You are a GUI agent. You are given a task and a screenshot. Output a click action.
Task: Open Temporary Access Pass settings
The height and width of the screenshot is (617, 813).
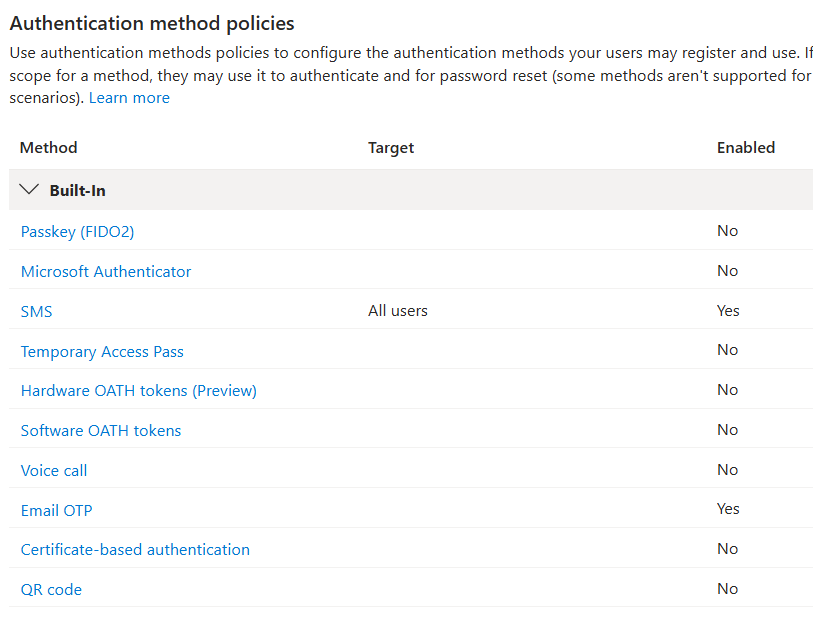click(x=102, y=351)
